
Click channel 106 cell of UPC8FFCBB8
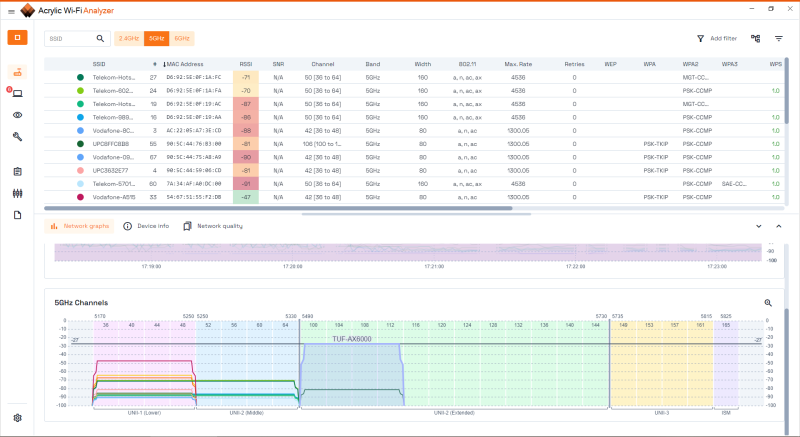coord(322,144)
